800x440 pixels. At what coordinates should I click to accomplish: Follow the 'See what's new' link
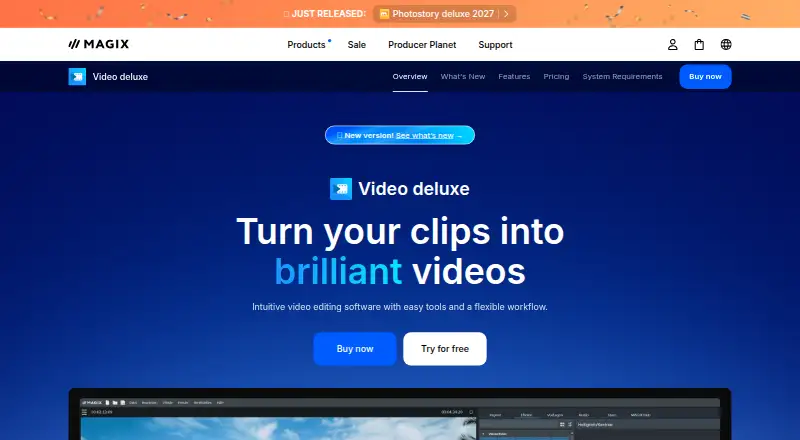pyautogui.click(x=424, y=135)
